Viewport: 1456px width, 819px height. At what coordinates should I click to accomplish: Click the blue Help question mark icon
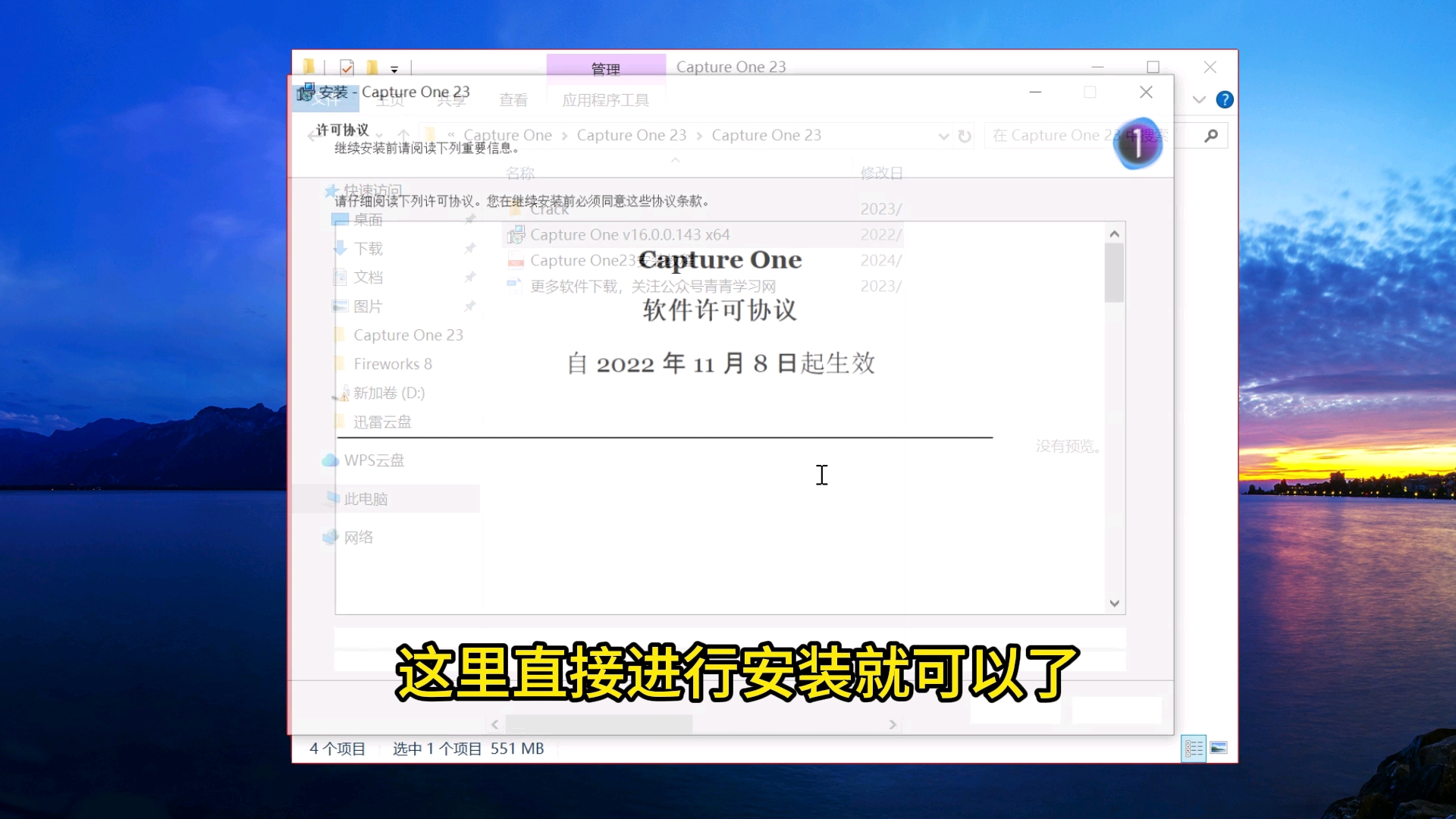point(1225,99)
